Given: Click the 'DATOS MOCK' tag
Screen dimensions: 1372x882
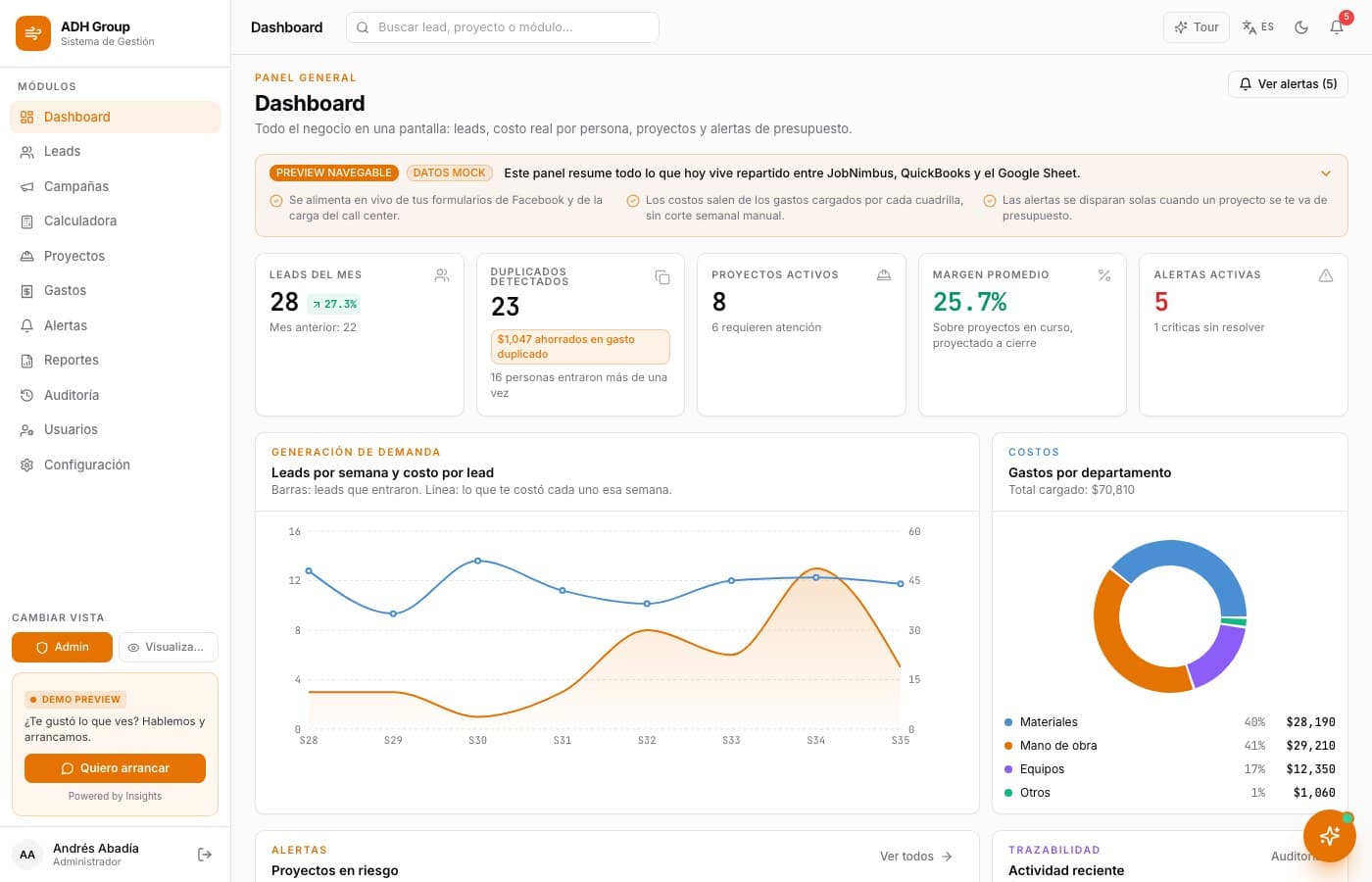Looking at the screenshot, I should tap(449, 172).
